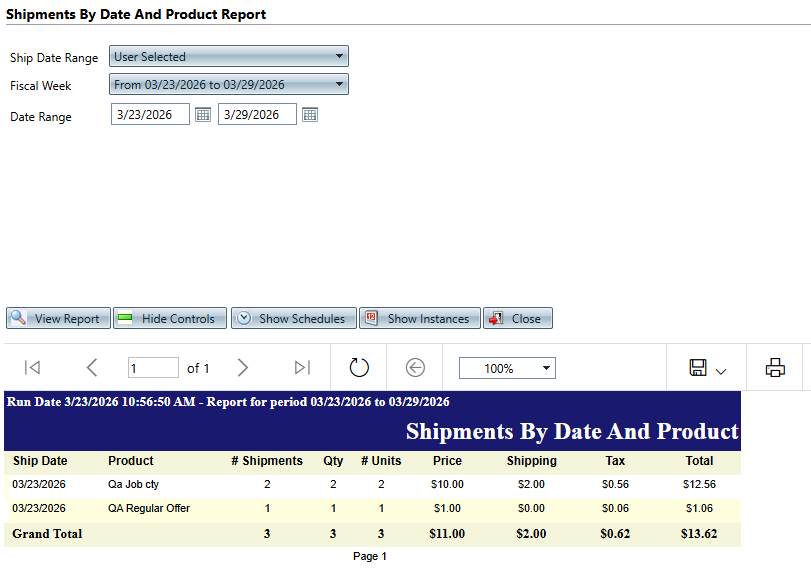
Task: Click Show Schedules button
Action: point(293,318)
